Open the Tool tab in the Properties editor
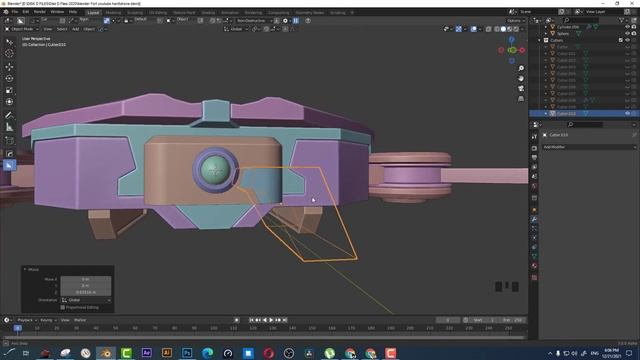 pos(534,137)
